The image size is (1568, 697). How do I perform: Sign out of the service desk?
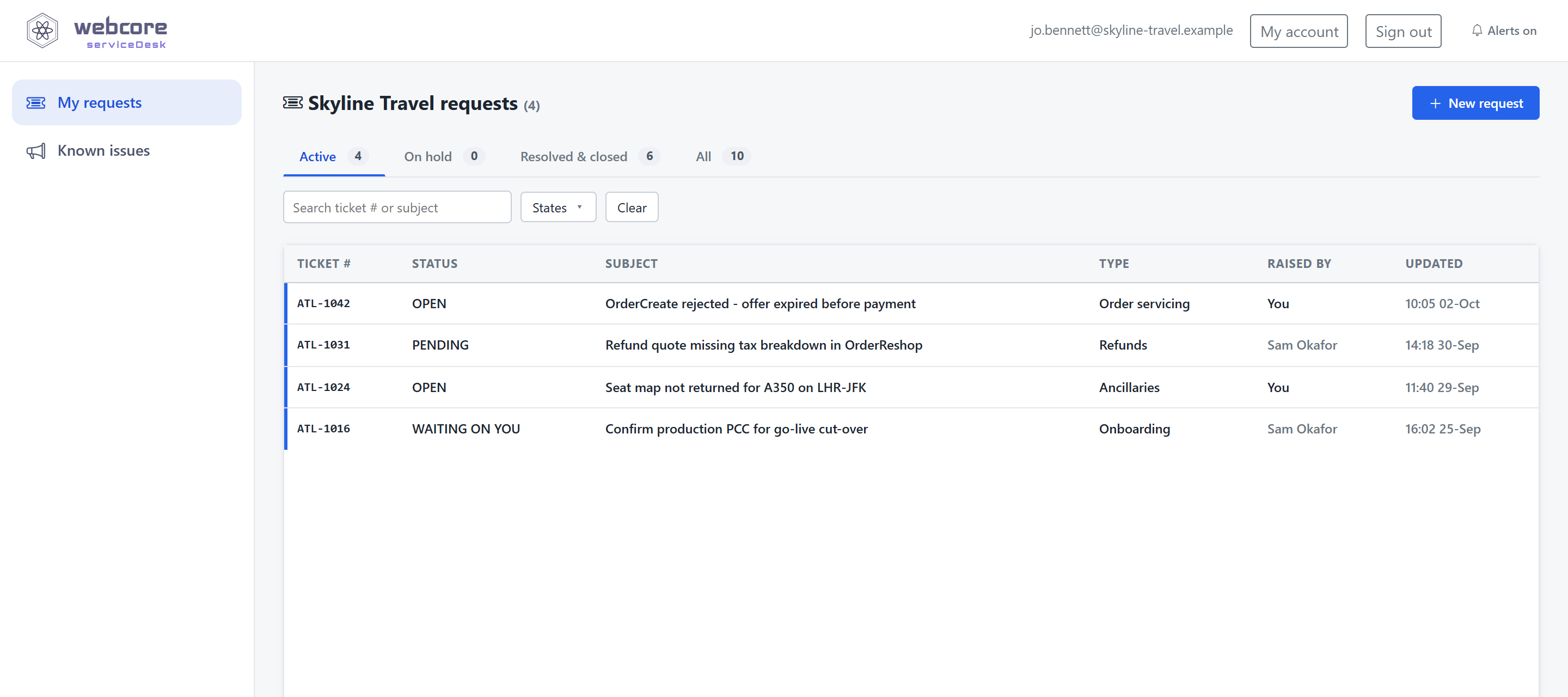point(1403,31)
